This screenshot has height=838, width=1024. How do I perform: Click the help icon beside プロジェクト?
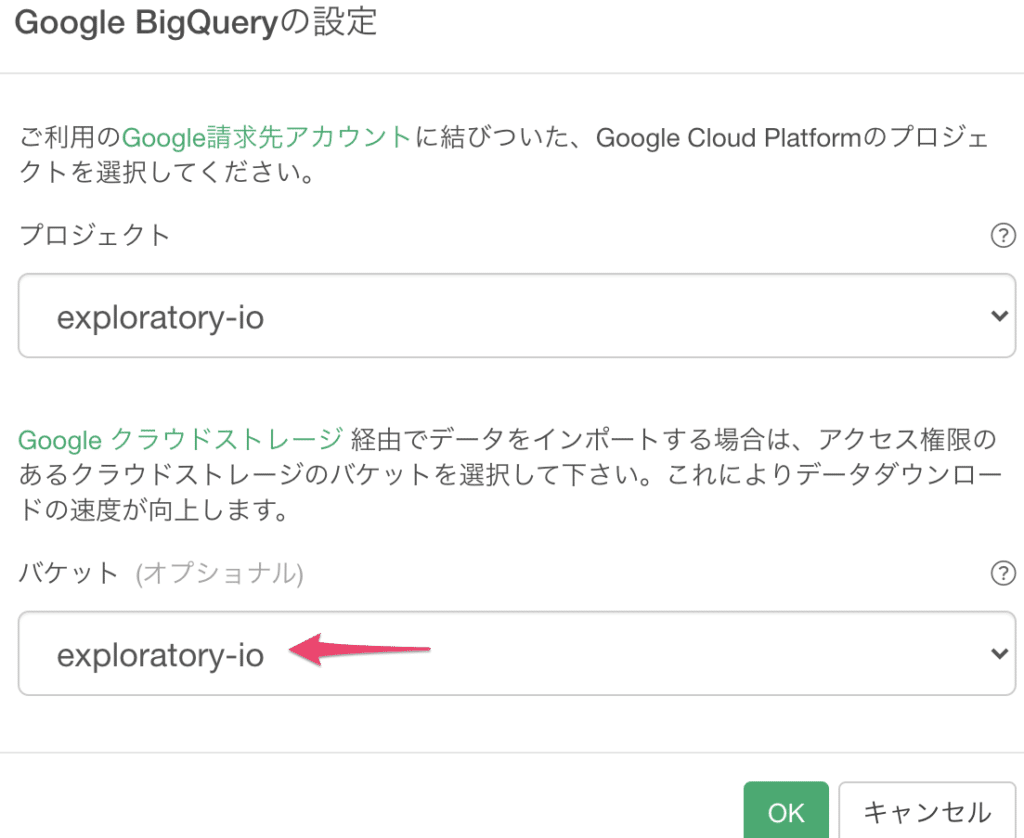click(x=1001, y=236)
